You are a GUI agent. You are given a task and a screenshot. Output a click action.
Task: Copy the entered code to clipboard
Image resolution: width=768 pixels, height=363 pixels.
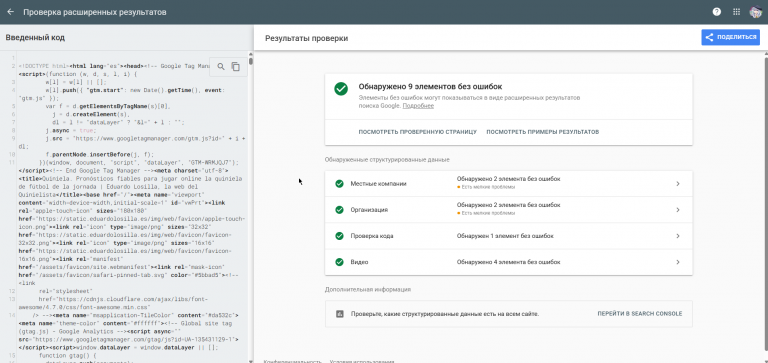coord(236,67)
